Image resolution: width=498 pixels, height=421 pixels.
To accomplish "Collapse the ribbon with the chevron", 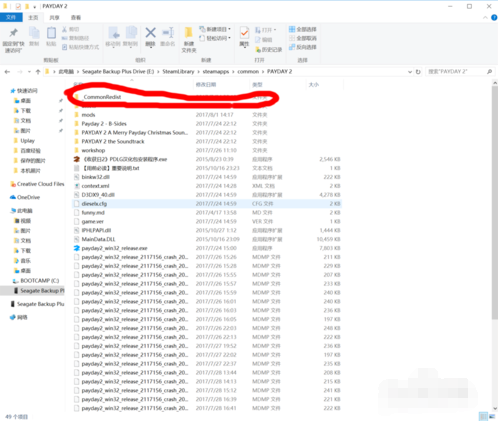I will (485, 18).
